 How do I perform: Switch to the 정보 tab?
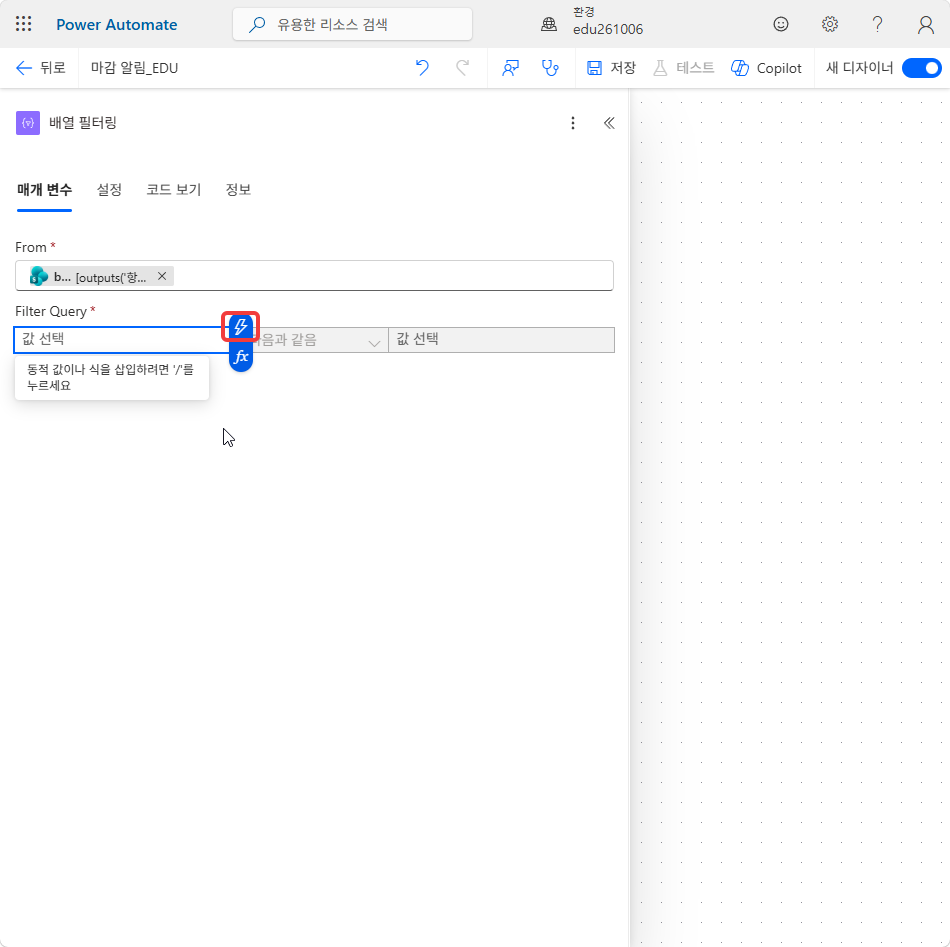(238, 190)
